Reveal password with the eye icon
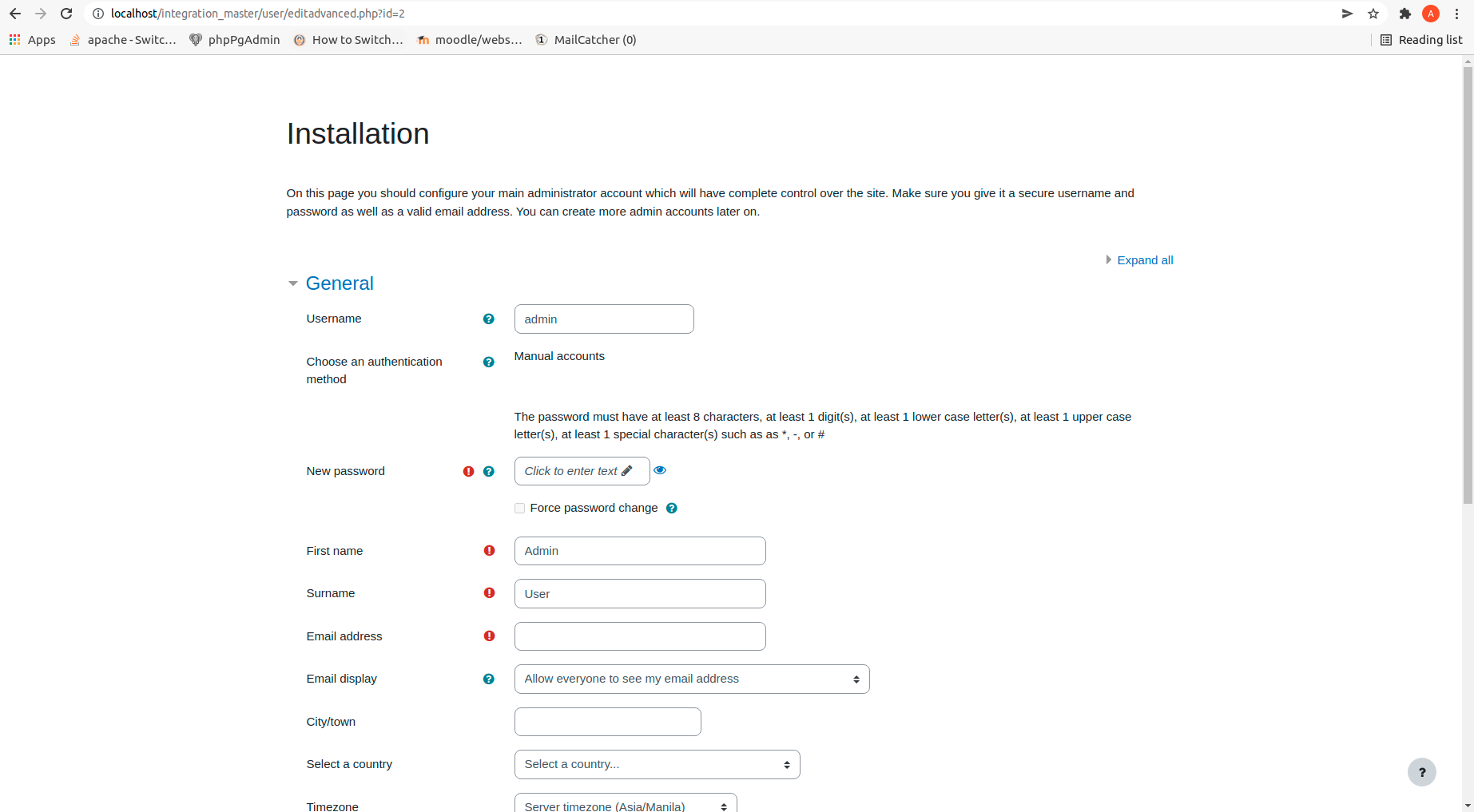 660,470
